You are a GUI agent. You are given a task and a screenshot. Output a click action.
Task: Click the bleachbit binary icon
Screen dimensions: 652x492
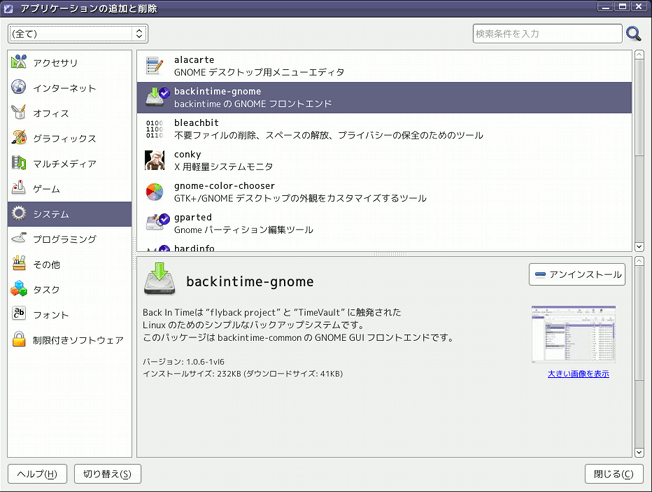[155, 129]
